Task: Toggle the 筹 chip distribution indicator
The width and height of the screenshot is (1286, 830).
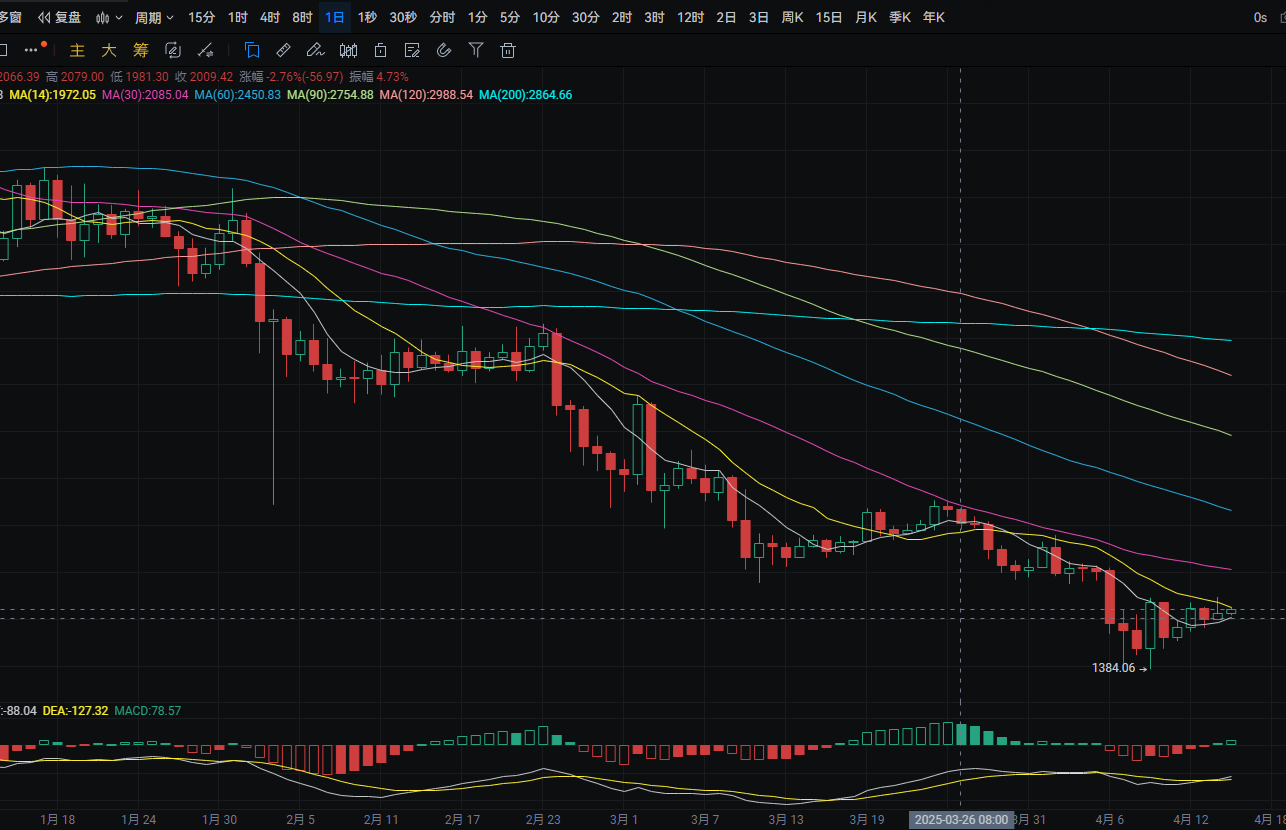Action: [x=140, y=50]
